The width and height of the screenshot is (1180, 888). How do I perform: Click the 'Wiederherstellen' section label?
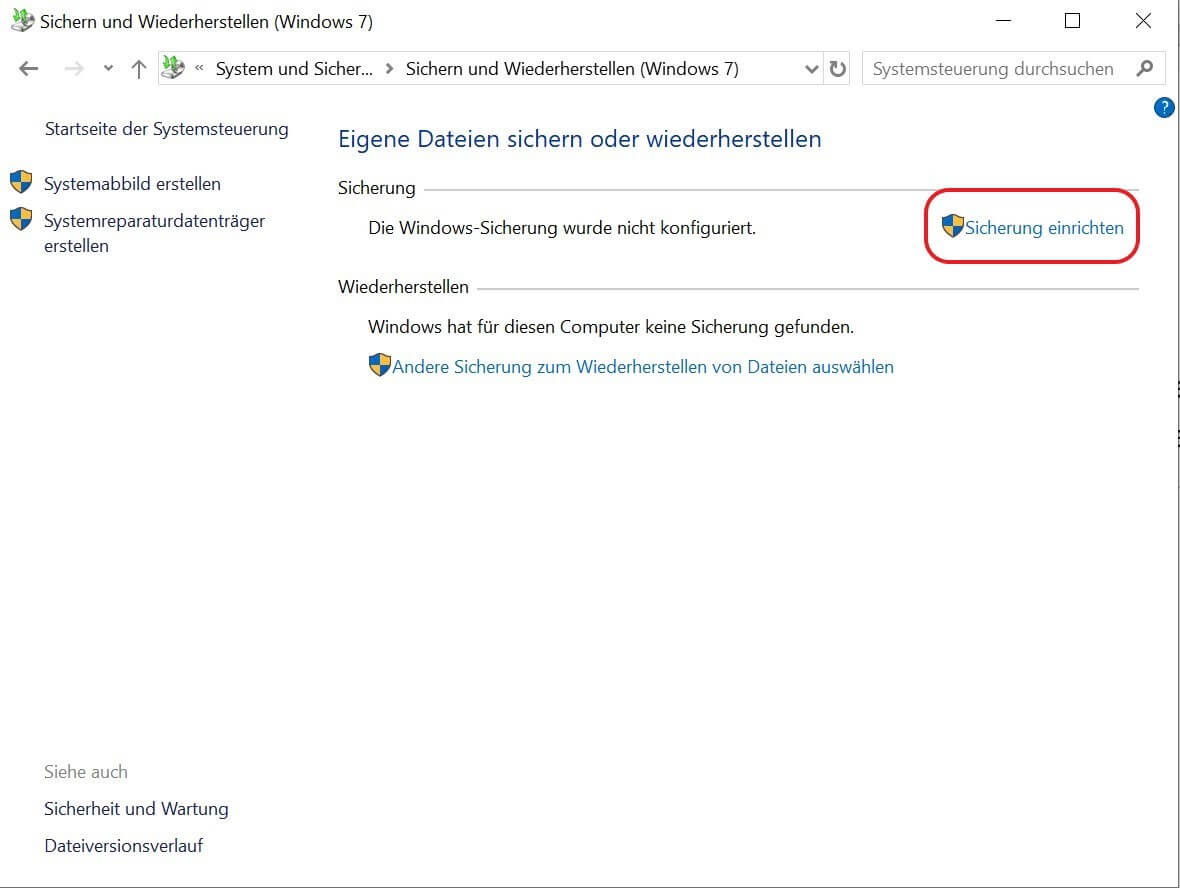click(403, 287)
